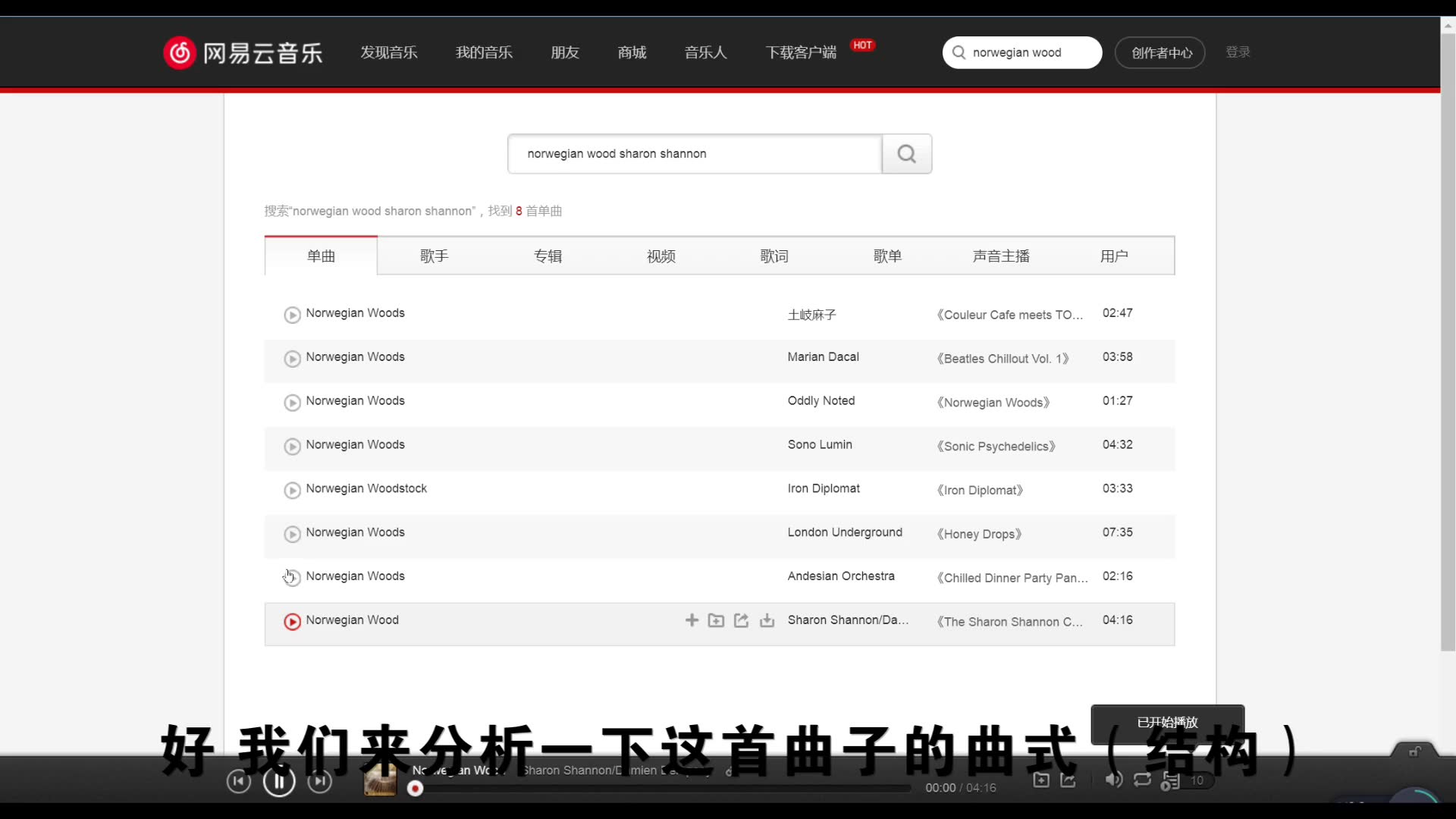Viewport: 1456px width, 819px height.
Task: Click the search input field
Action: pos(695,153)
